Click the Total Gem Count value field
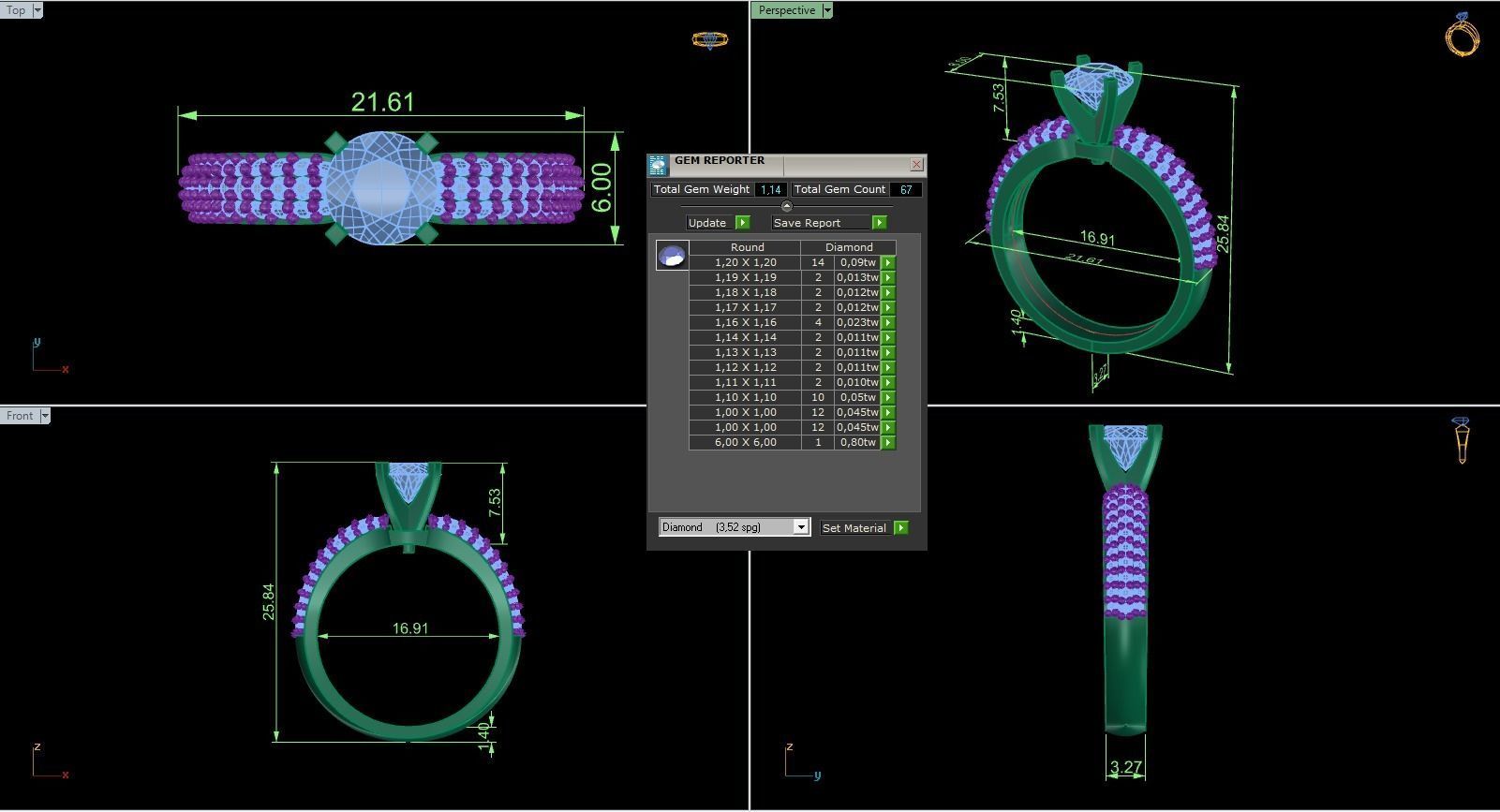1500x812 pixels. click(906, 190)
